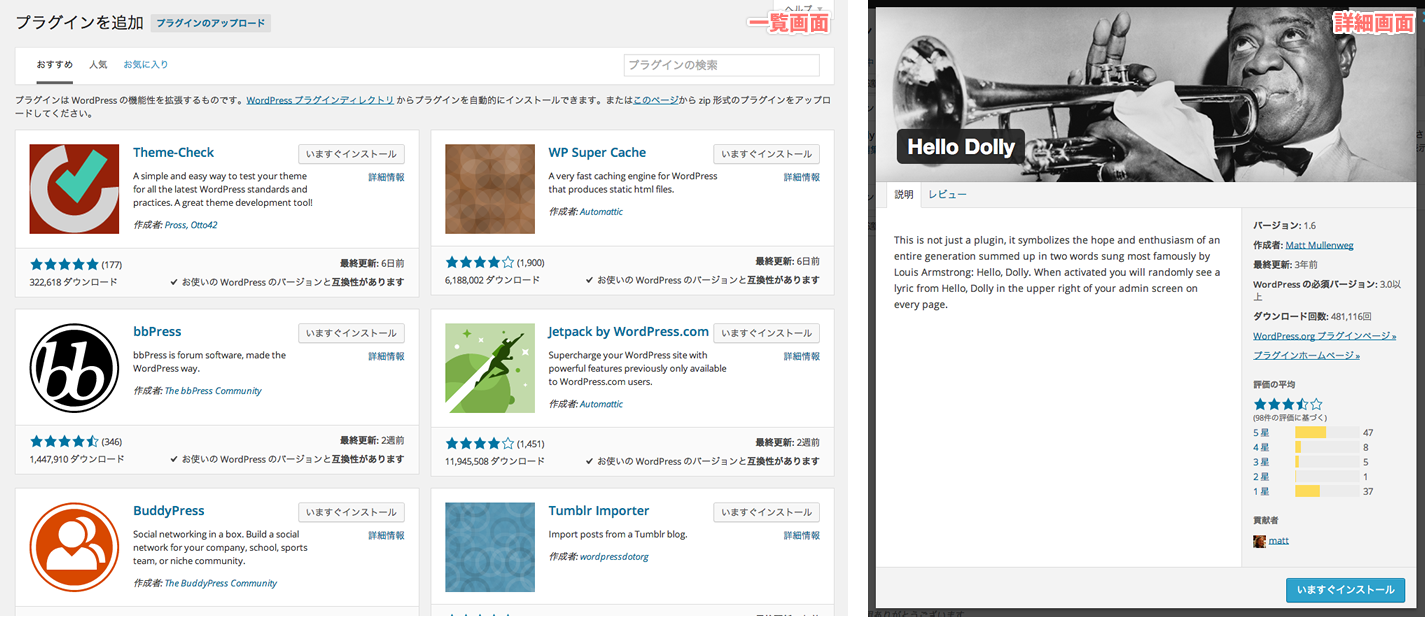Filter reviews by 4 星 link
1425x617 pixels.
pyautogui.click(x=1261, y=447)
